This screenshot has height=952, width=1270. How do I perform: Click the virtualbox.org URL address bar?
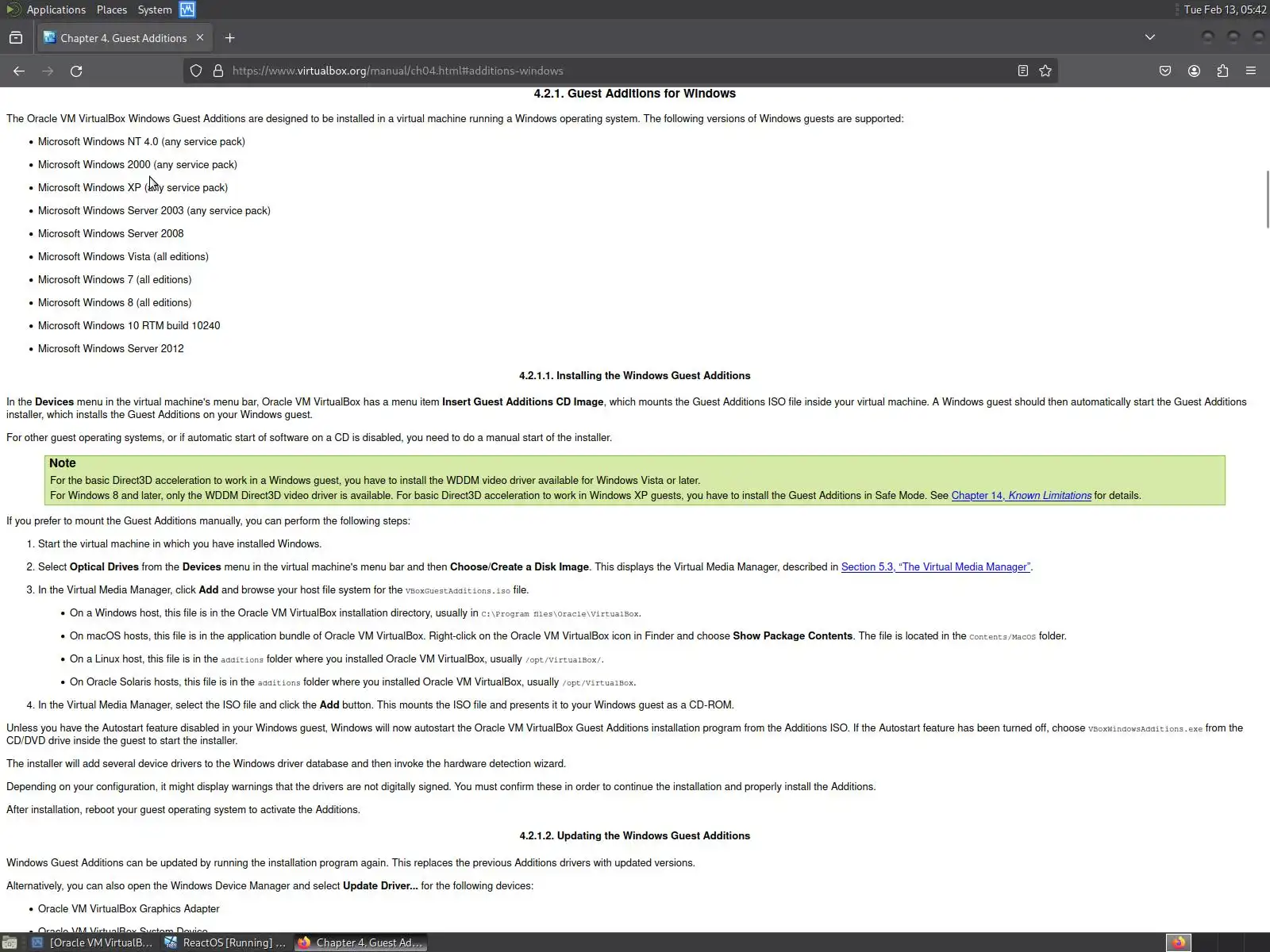tap(619, 71)
